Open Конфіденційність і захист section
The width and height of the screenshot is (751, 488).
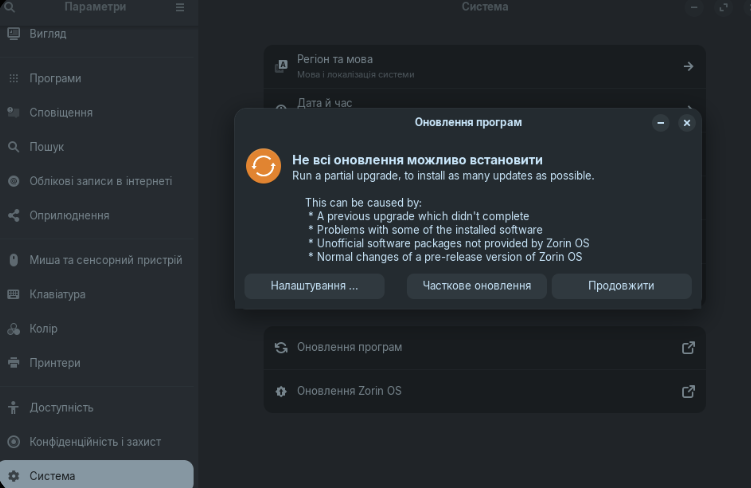[95, 442]
